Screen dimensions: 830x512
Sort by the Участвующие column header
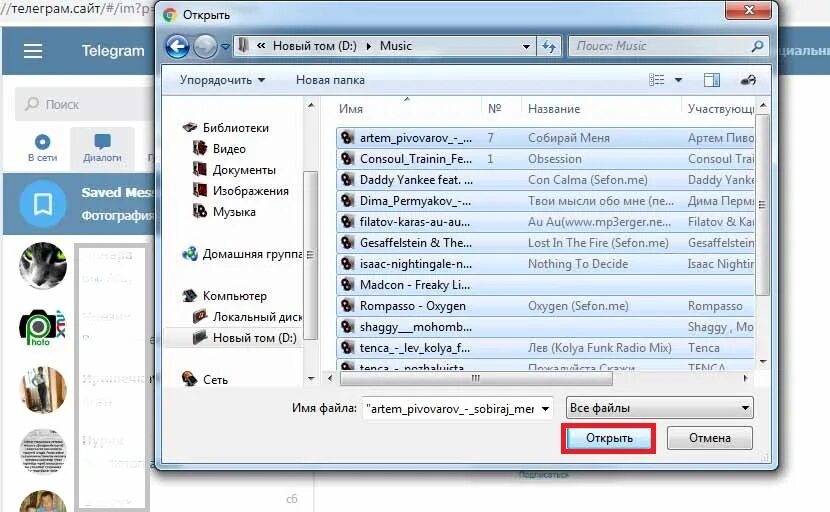[x=720, y=109]
